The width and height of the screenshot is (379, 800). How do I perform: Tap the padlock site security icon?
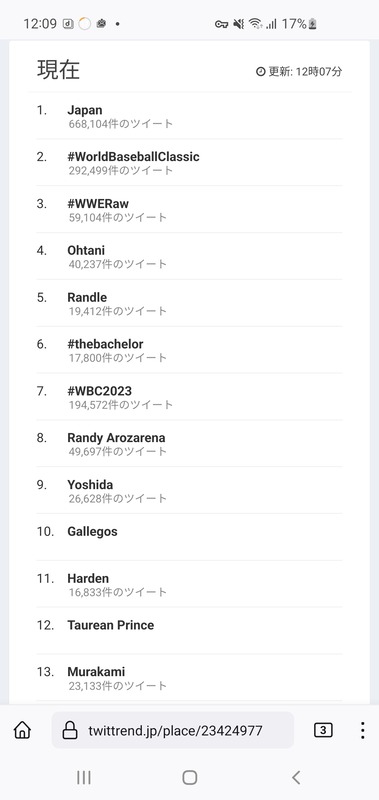(x=70, y=731)
